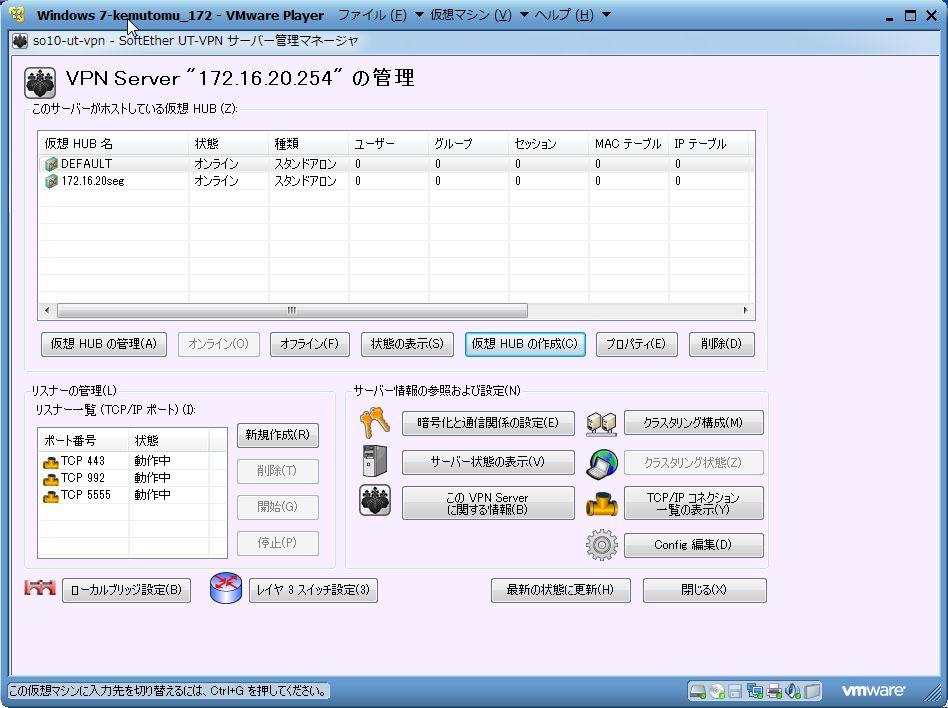Sort by 状態 column header in hub list
Screen dimensions: 948x708
click(229, 144)
